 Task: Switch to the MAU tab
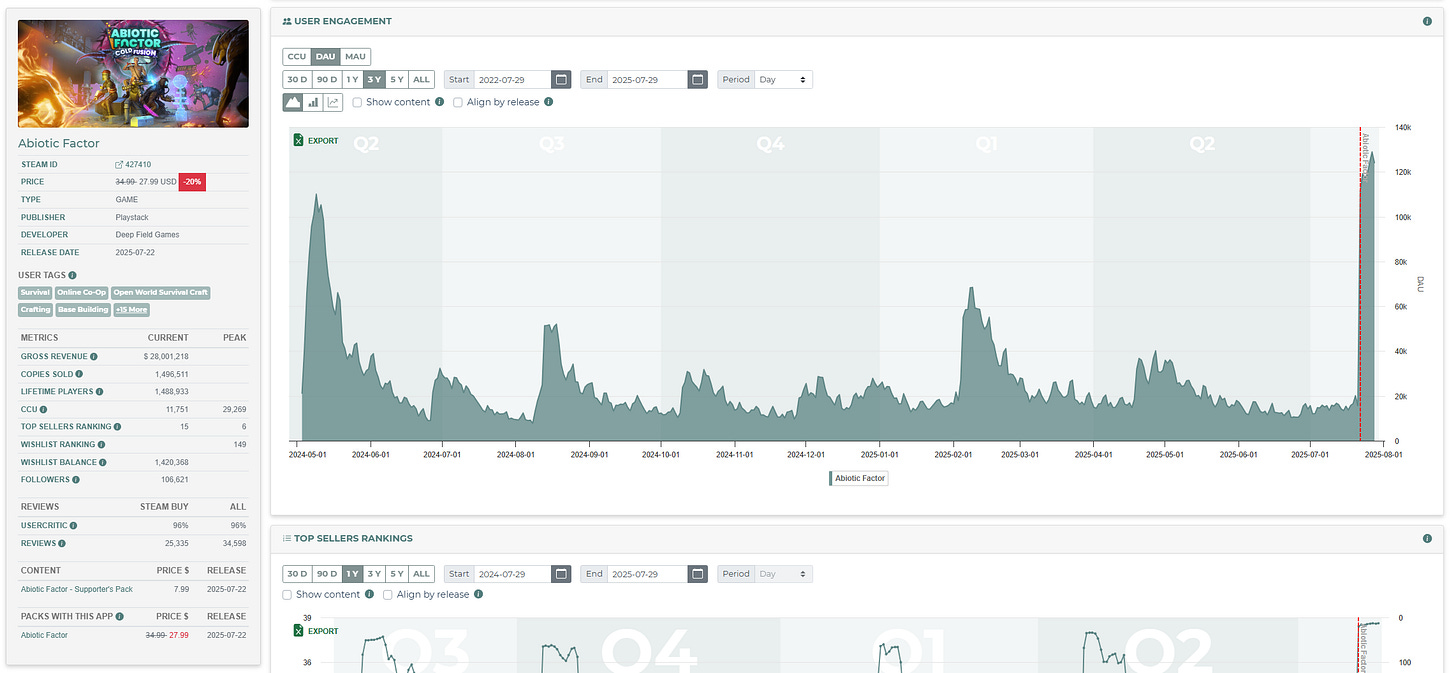[355, 56]
